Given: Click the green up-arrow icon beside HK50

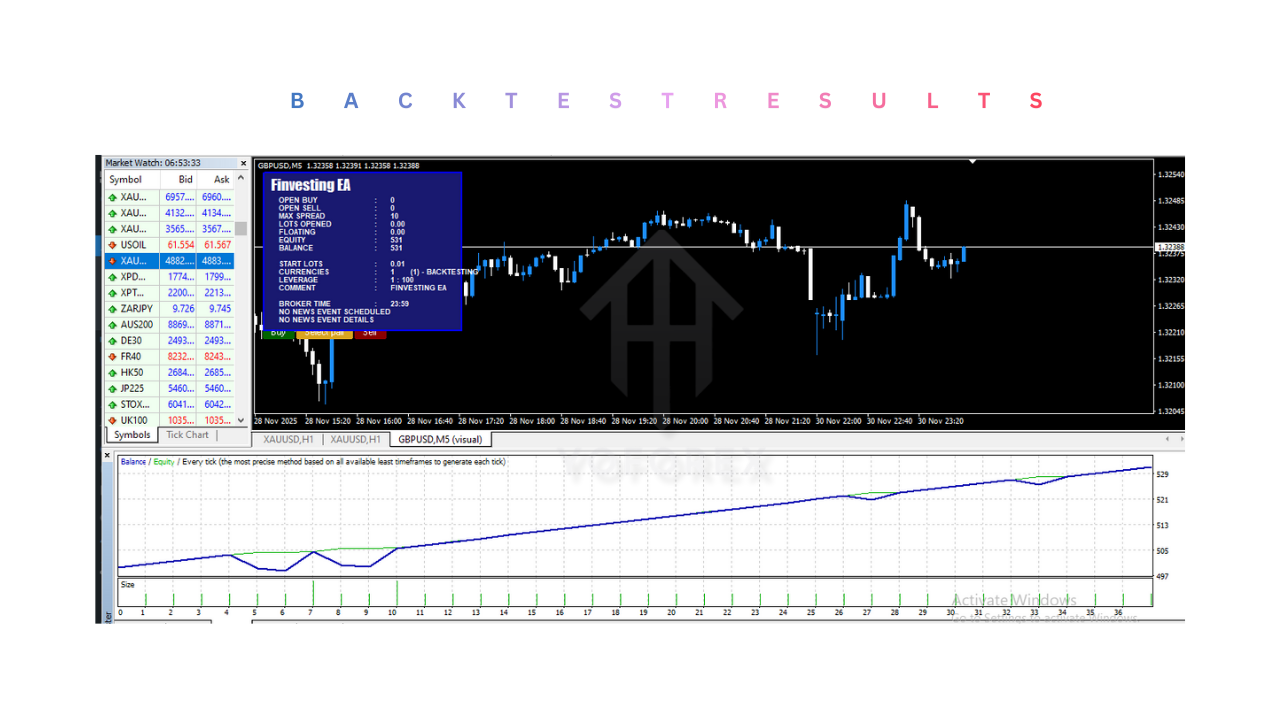Looking at the screenshot, I should pos(112,372).
